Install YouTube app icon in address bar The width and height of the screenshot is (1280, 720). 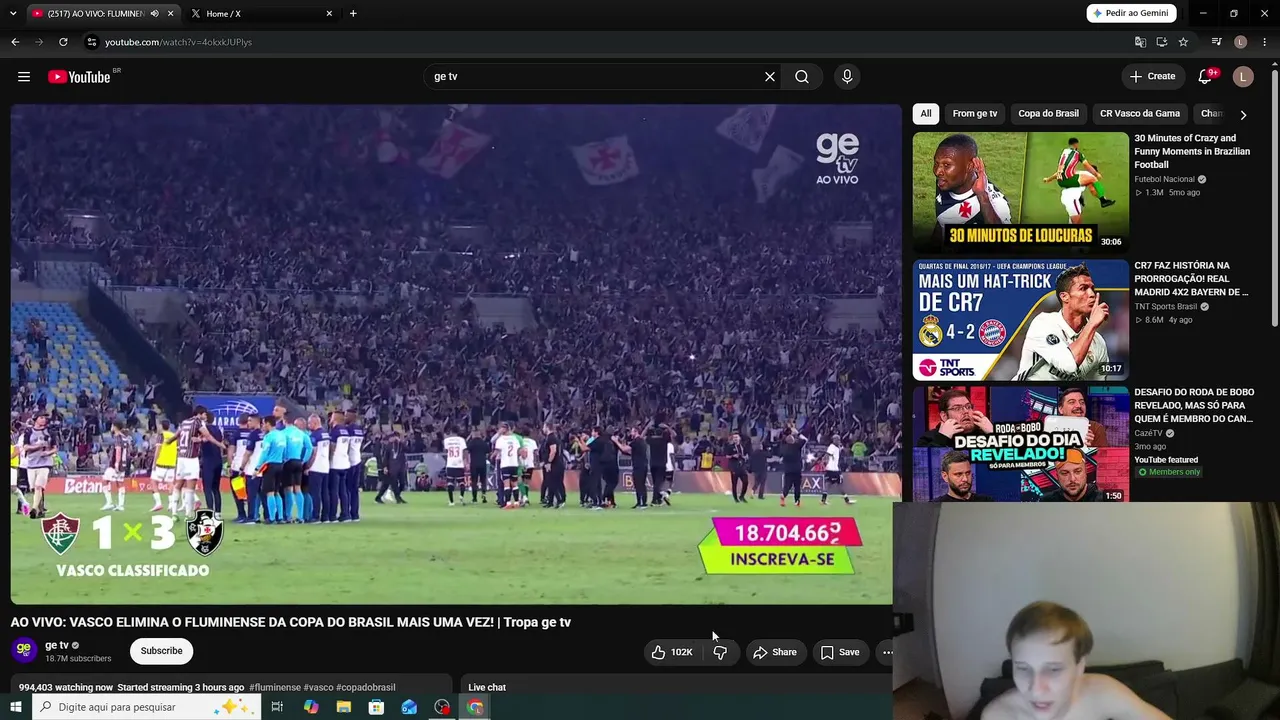tap(1162, 42)
